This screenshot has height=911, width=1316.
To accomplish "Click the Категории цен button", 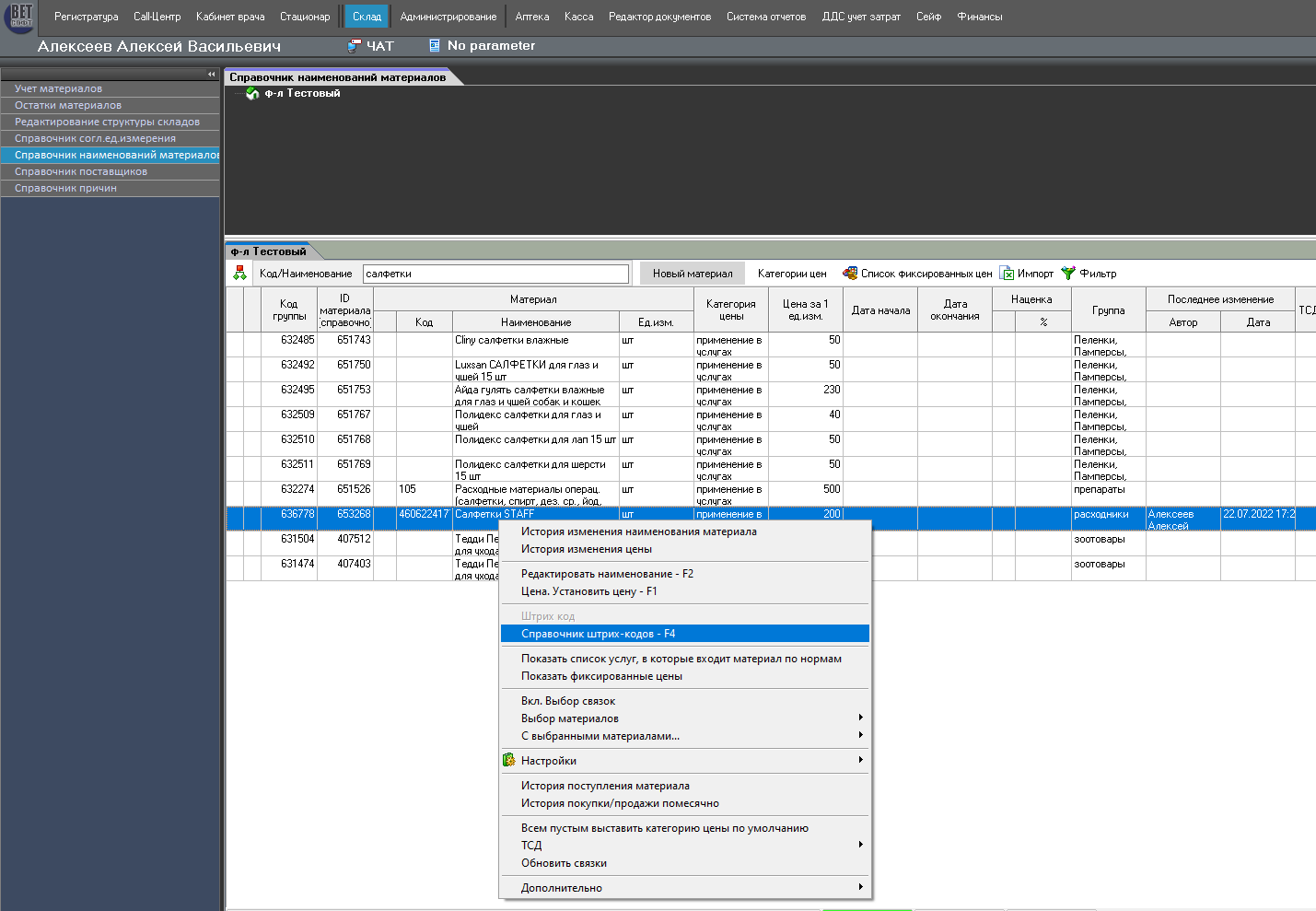I will (x=792, y=274).
